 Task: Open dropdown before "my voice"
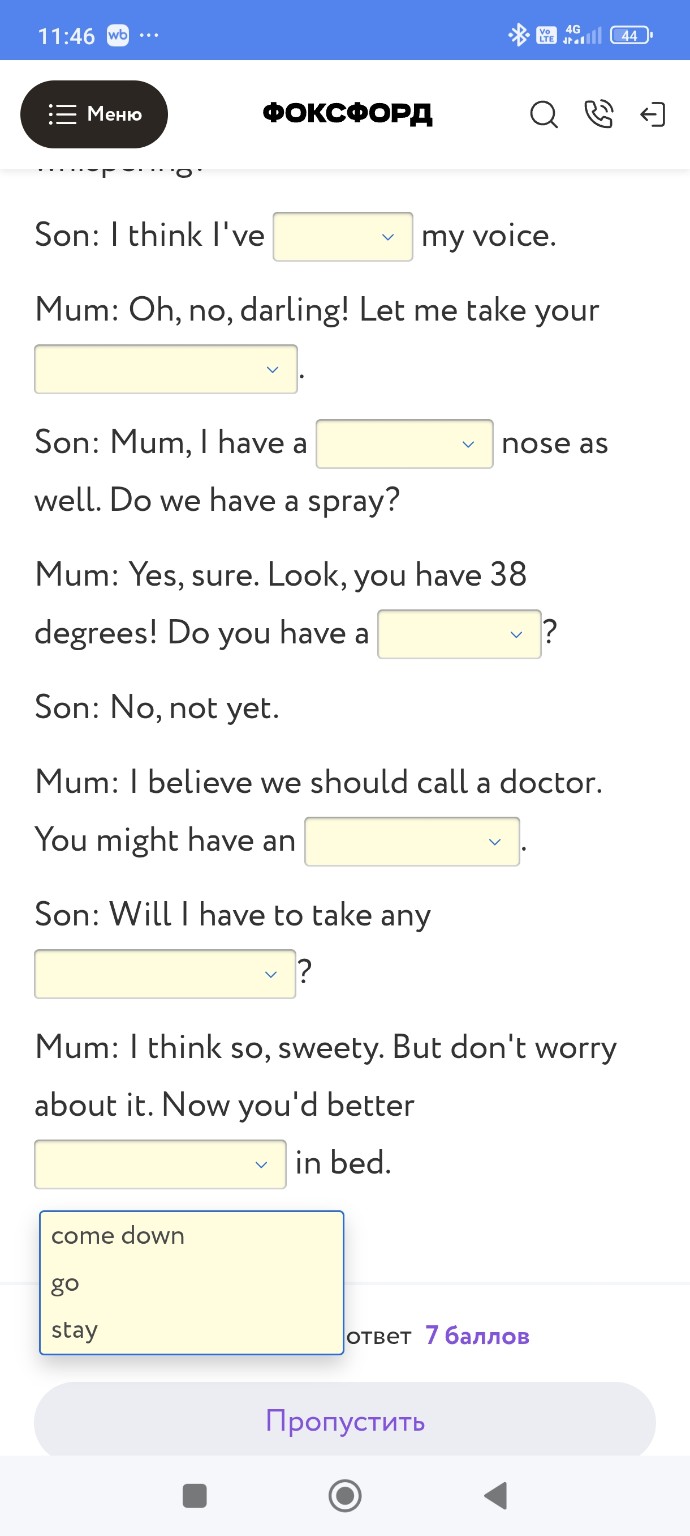[x=343, y=237]
